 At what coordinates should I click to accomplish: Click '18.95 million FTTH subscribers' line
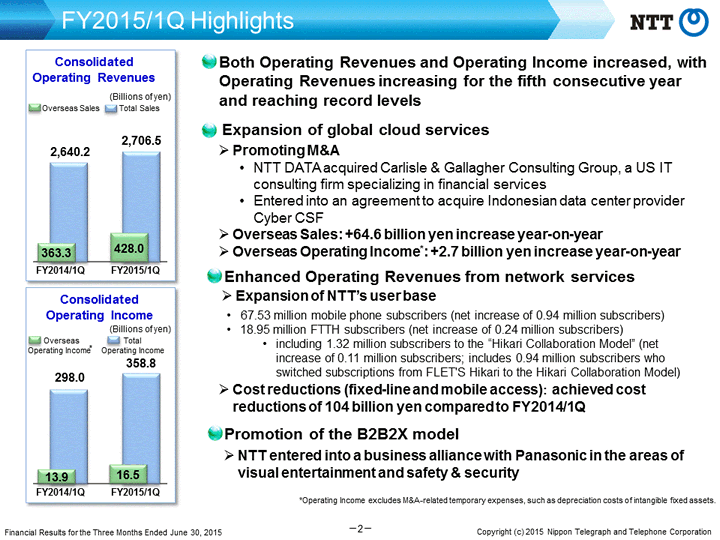point(432,330)
